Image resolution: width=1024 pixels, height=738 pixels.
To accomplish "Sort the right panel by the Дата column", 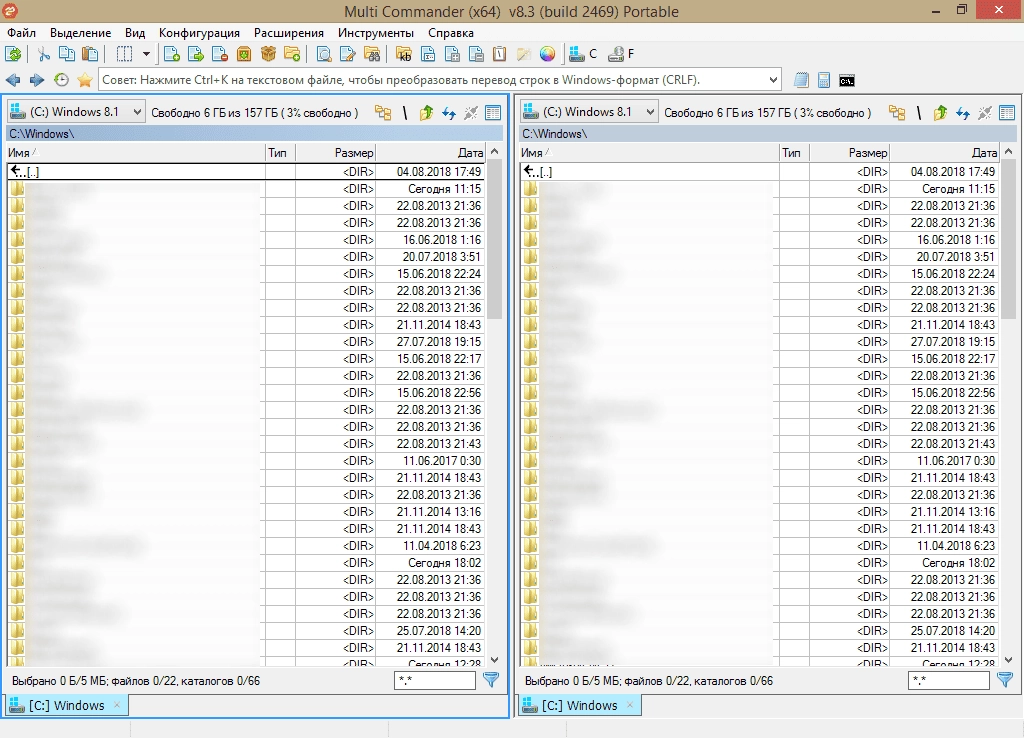I will (x=944, y=153).
